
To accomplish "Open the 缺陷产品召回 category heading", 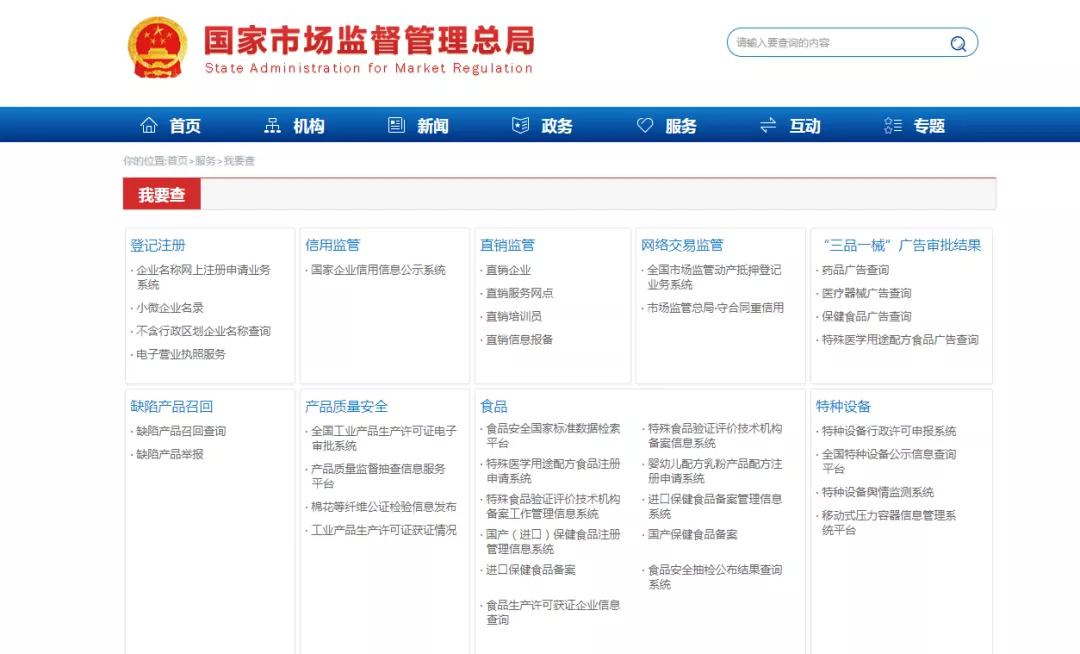I will tap(172, 406).
